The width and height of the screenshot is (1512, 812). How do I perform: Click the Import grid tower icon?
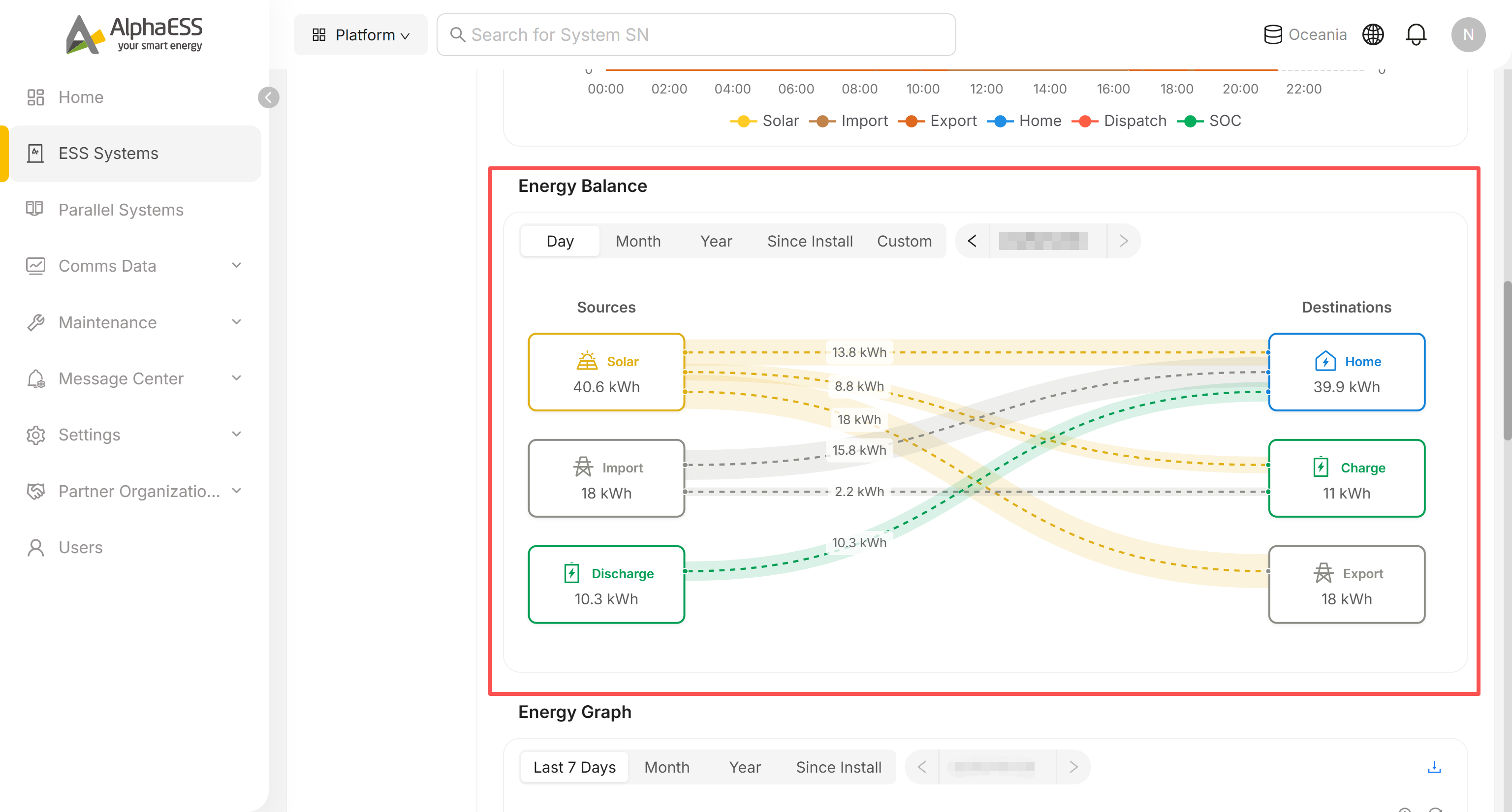[583, 467]
